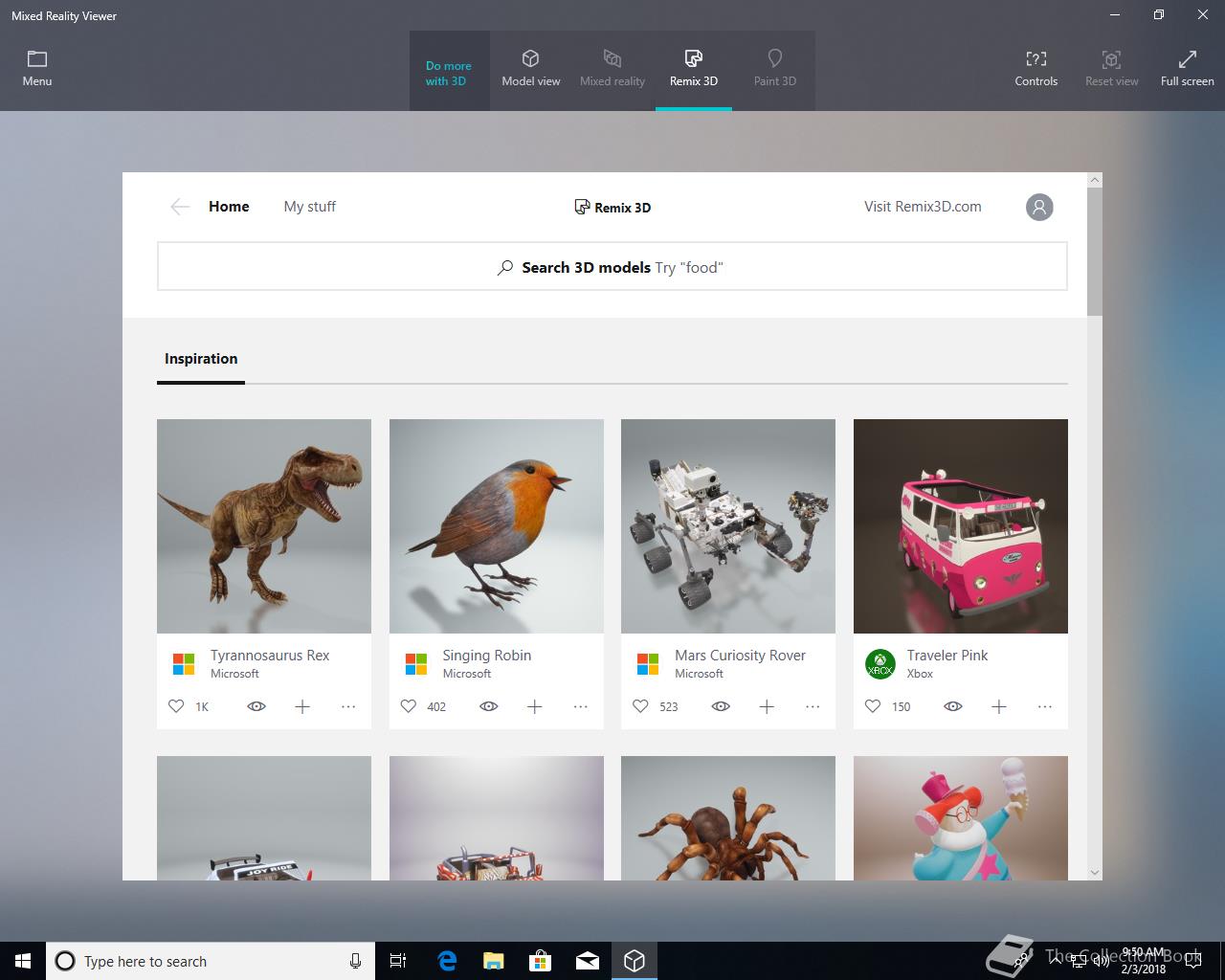Preview Singing Robin with eye icon
Screen dimensions: 1225x980
[489, 706]
